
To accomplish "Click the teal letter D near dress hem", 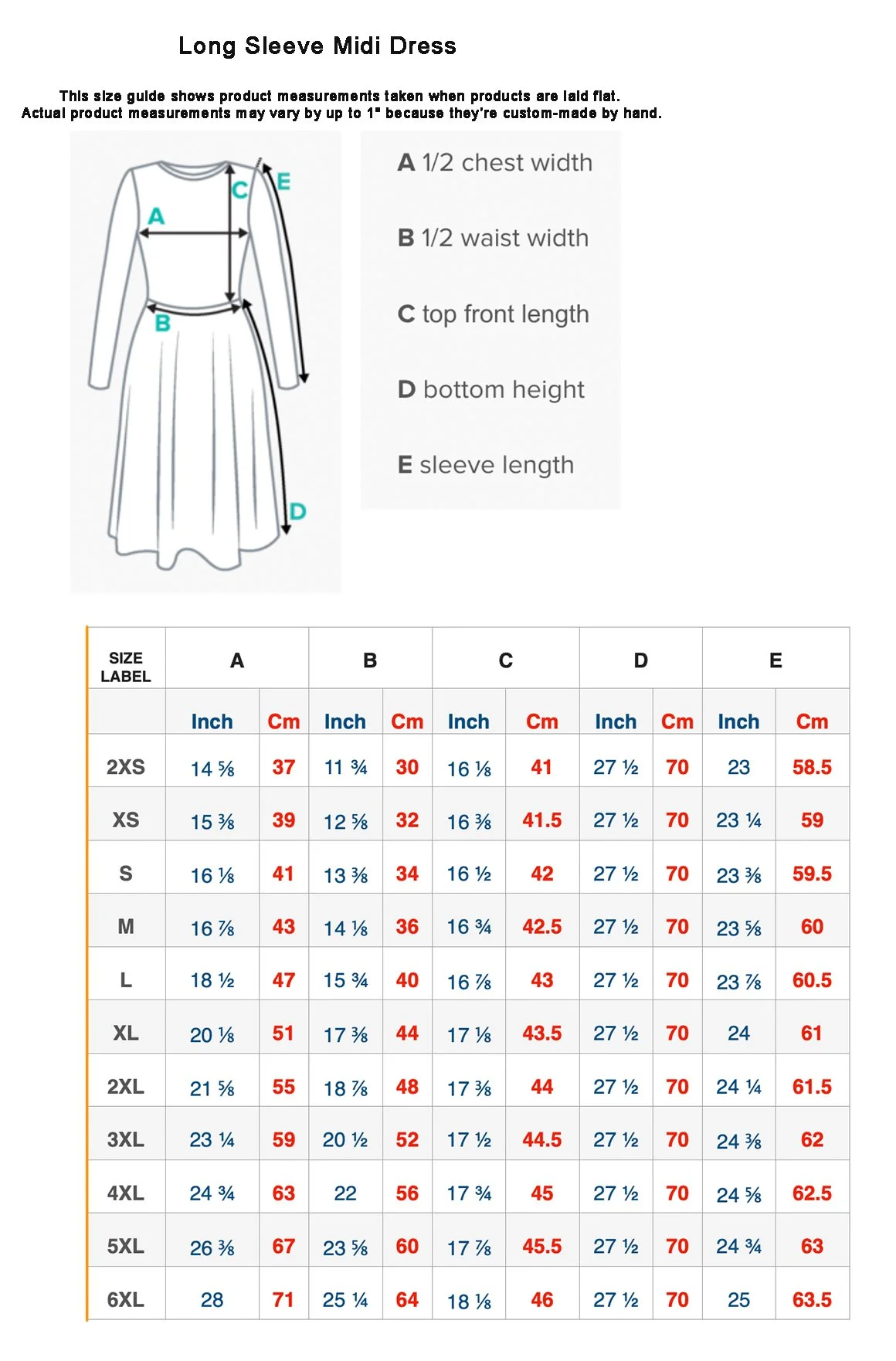I will [297, 511].
